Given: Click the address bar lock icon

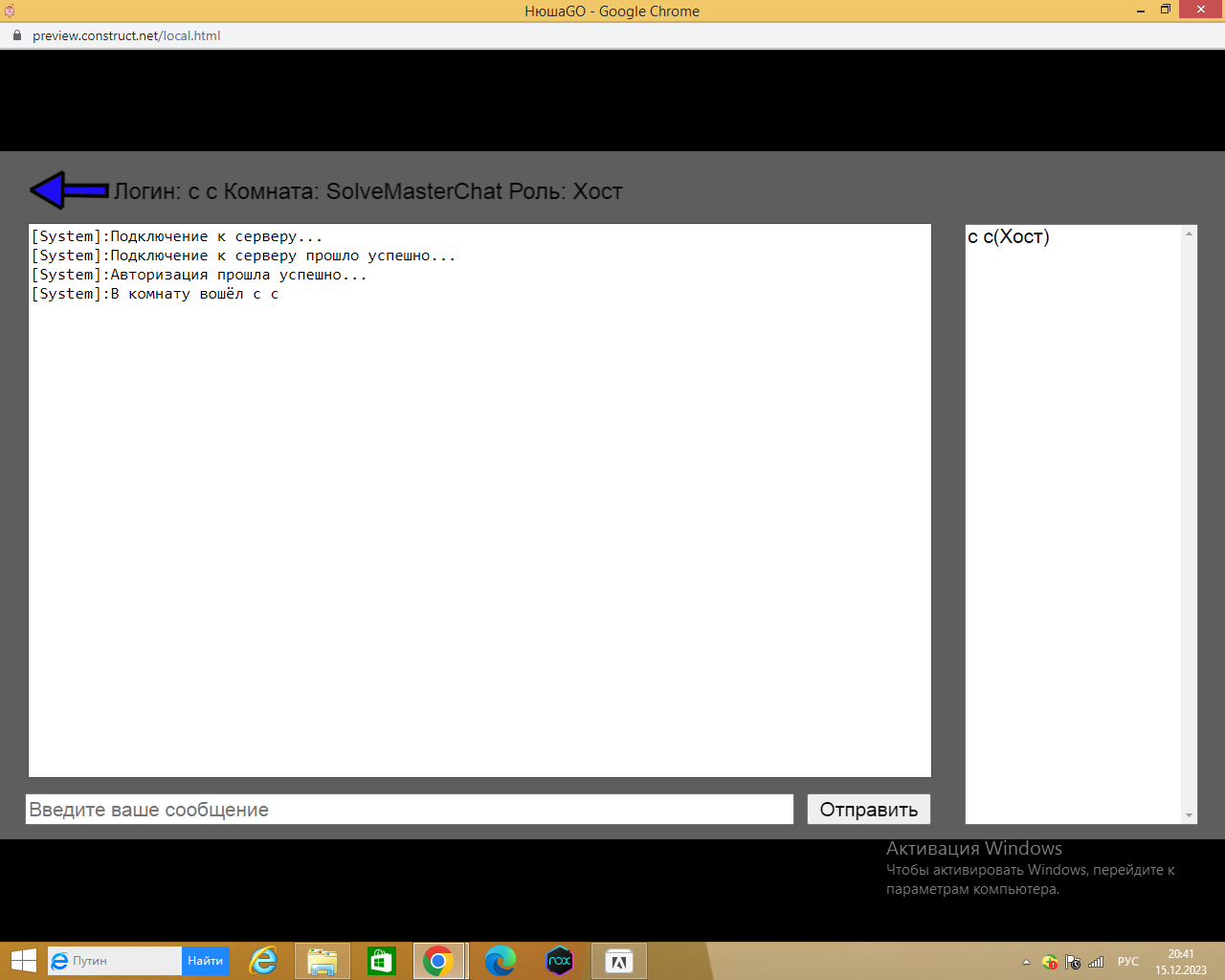Looking at the screenshot, I should pos(16,35).
